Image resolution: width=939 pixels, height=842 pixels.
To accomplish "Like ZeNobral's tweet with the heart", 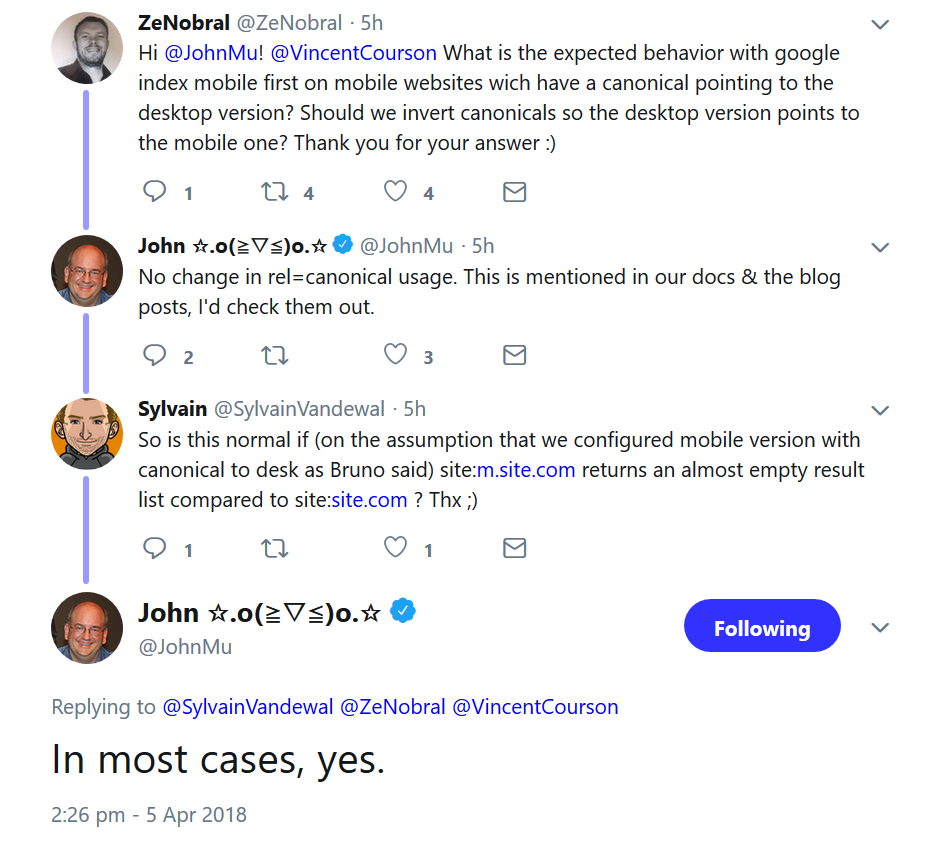I will click(x=396, y=191).
